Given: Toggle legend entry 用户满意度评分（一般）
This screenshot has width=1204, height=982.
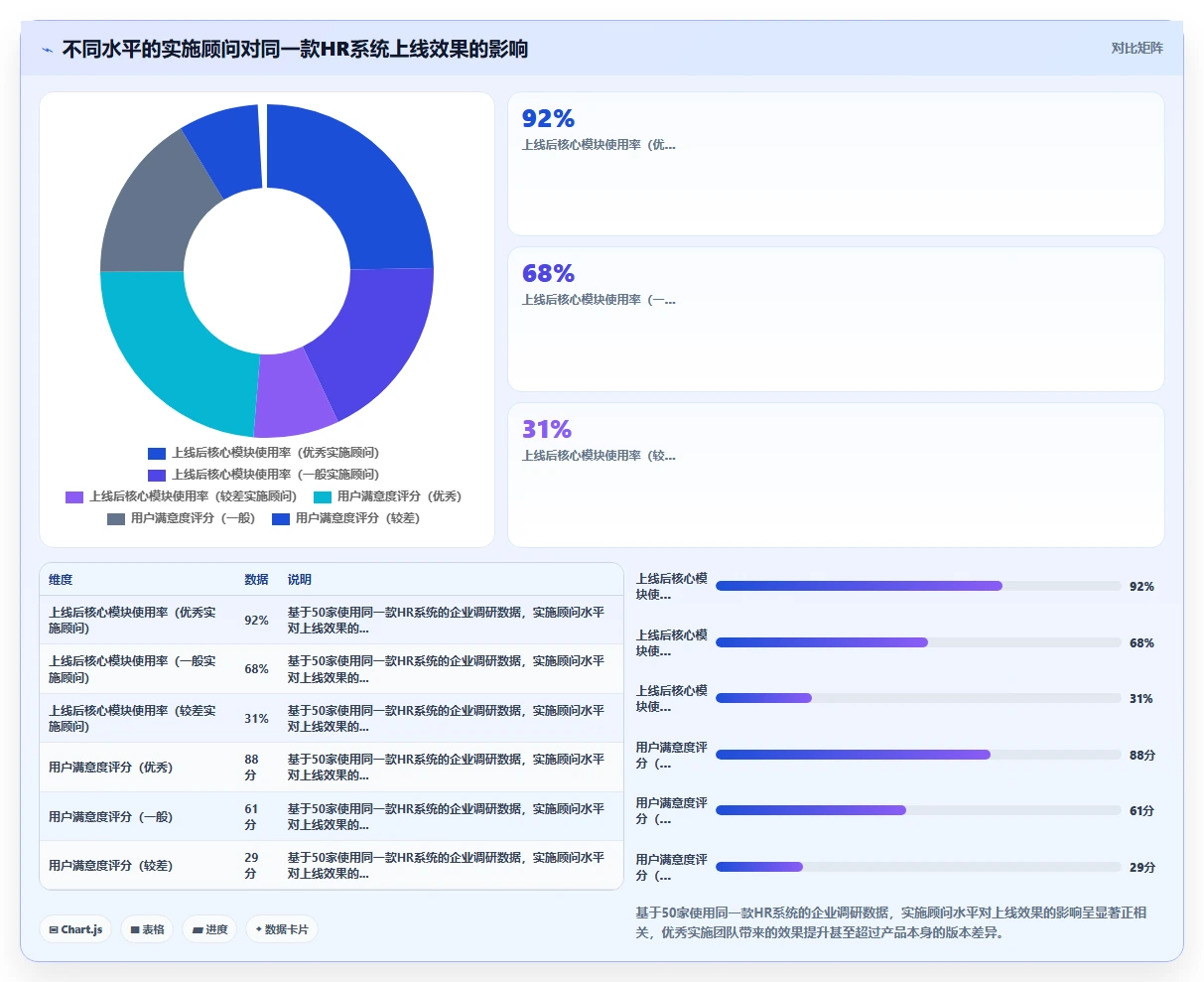Looking at the screenshot, I should point(181,518).
